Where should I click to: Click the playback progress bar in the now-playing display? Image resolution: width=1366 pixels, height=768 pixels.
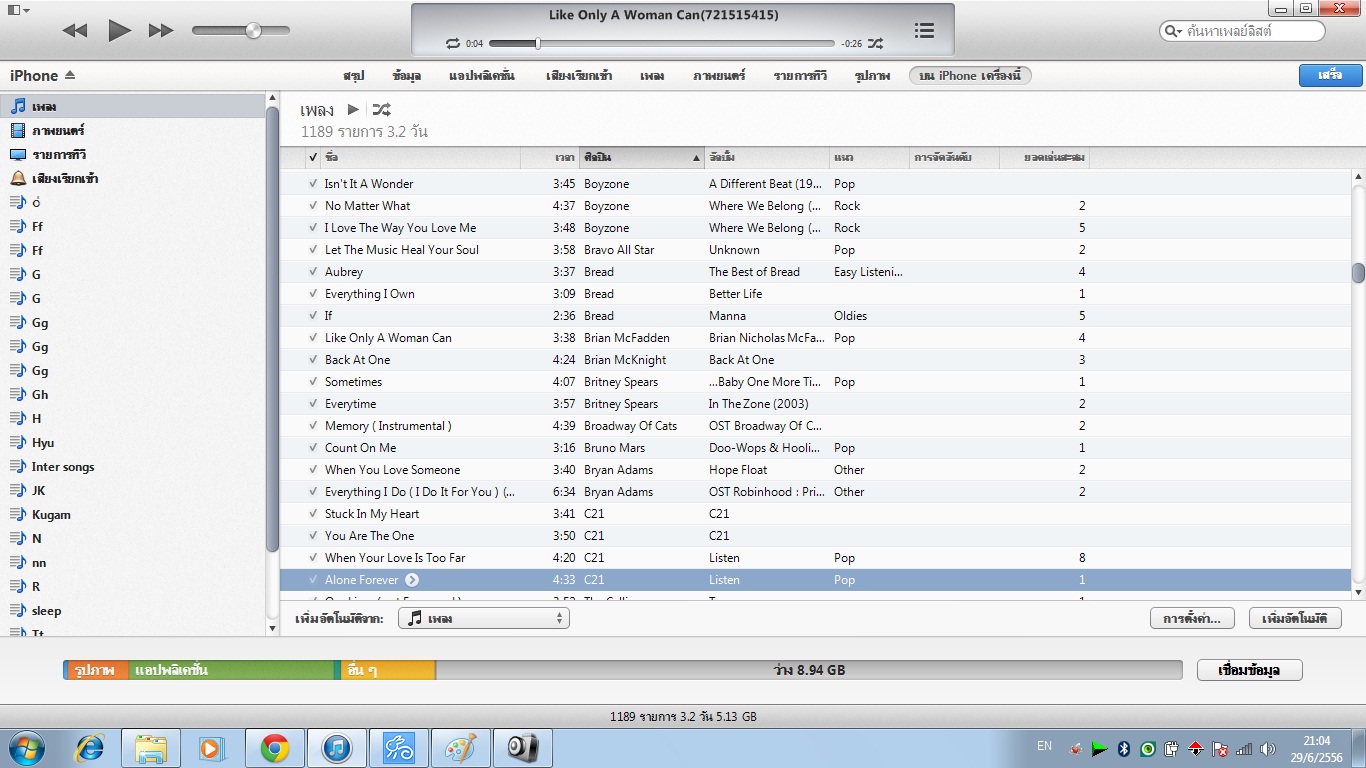click(x=661, y=44)
